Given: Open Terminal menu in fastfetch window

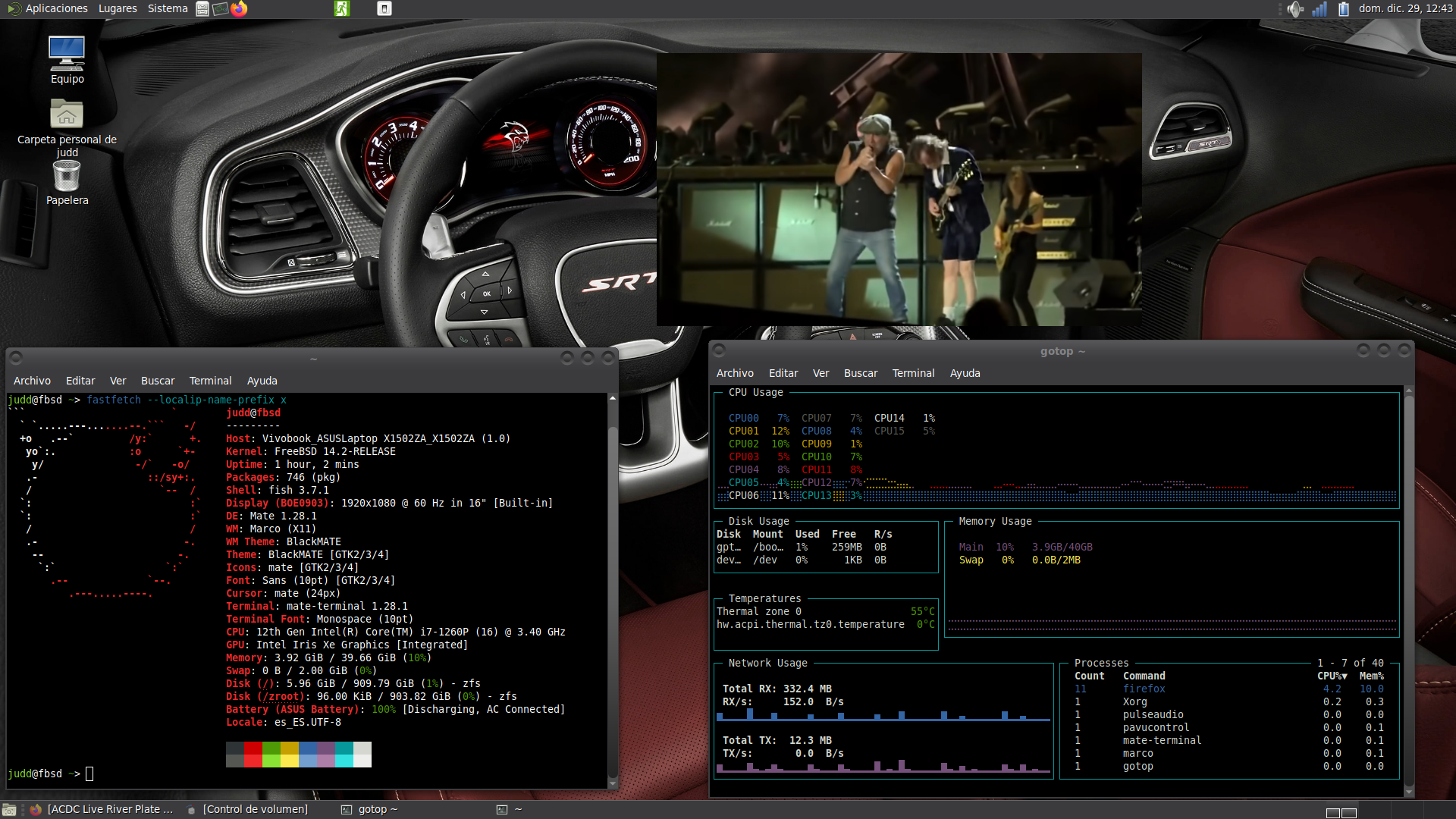Looking at the screenshot, I should pos(210,381).
